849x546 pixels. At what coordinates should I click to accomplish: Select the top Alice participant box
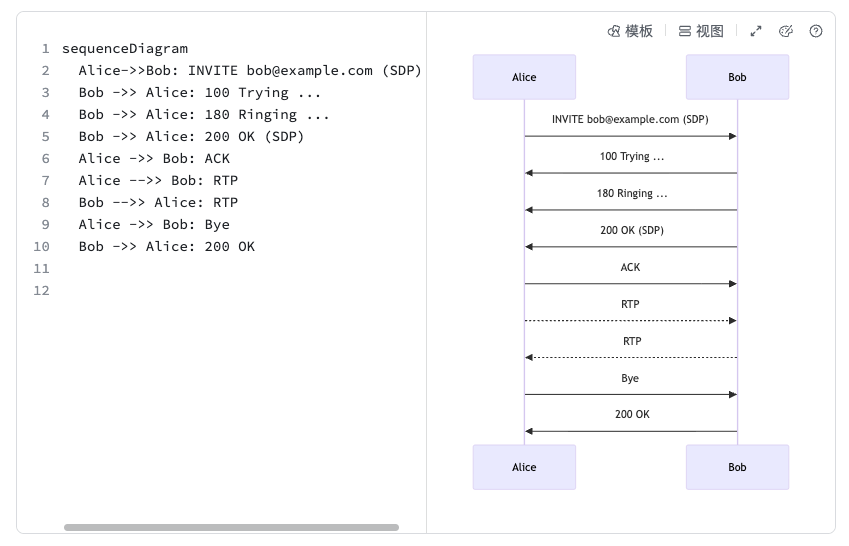point(524,77)
